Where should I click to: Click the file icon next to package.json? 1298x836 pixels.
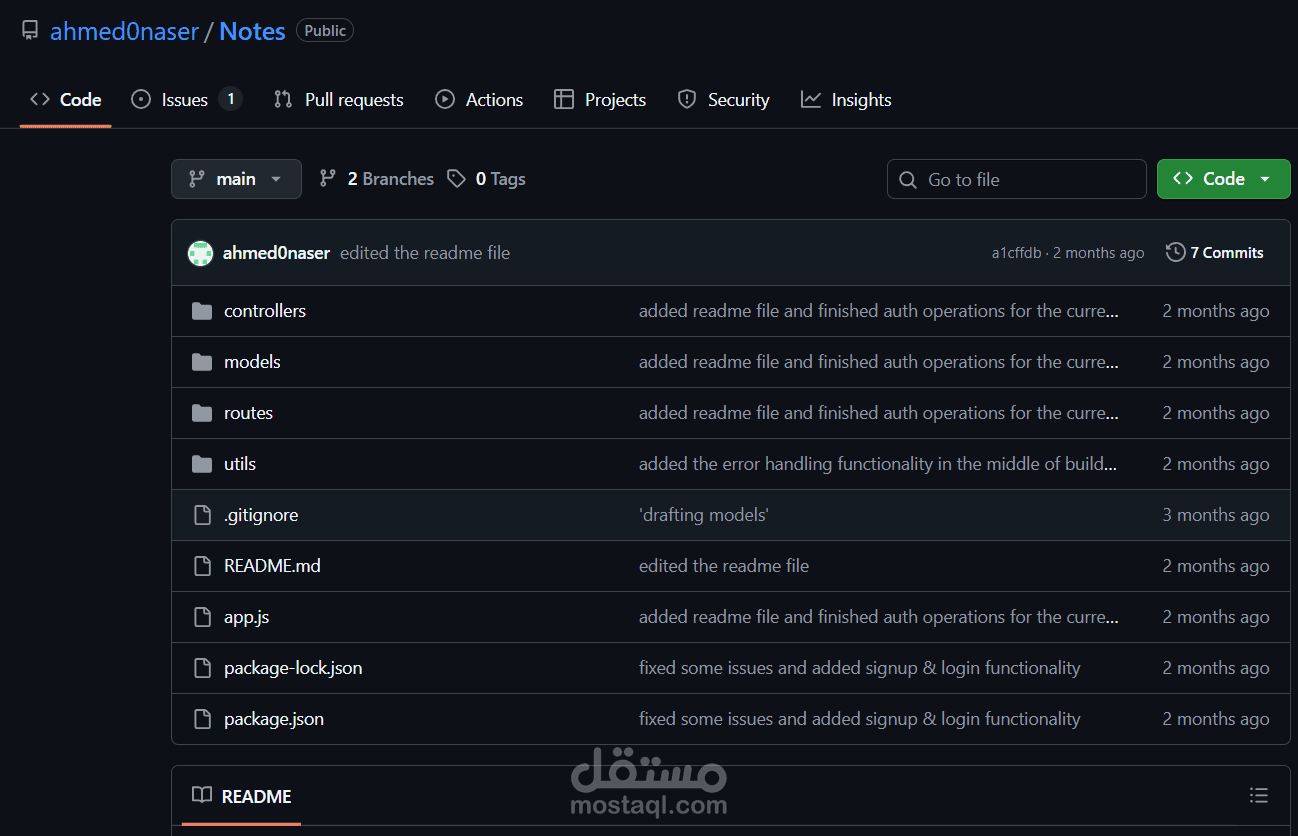(x=202, y=719)
